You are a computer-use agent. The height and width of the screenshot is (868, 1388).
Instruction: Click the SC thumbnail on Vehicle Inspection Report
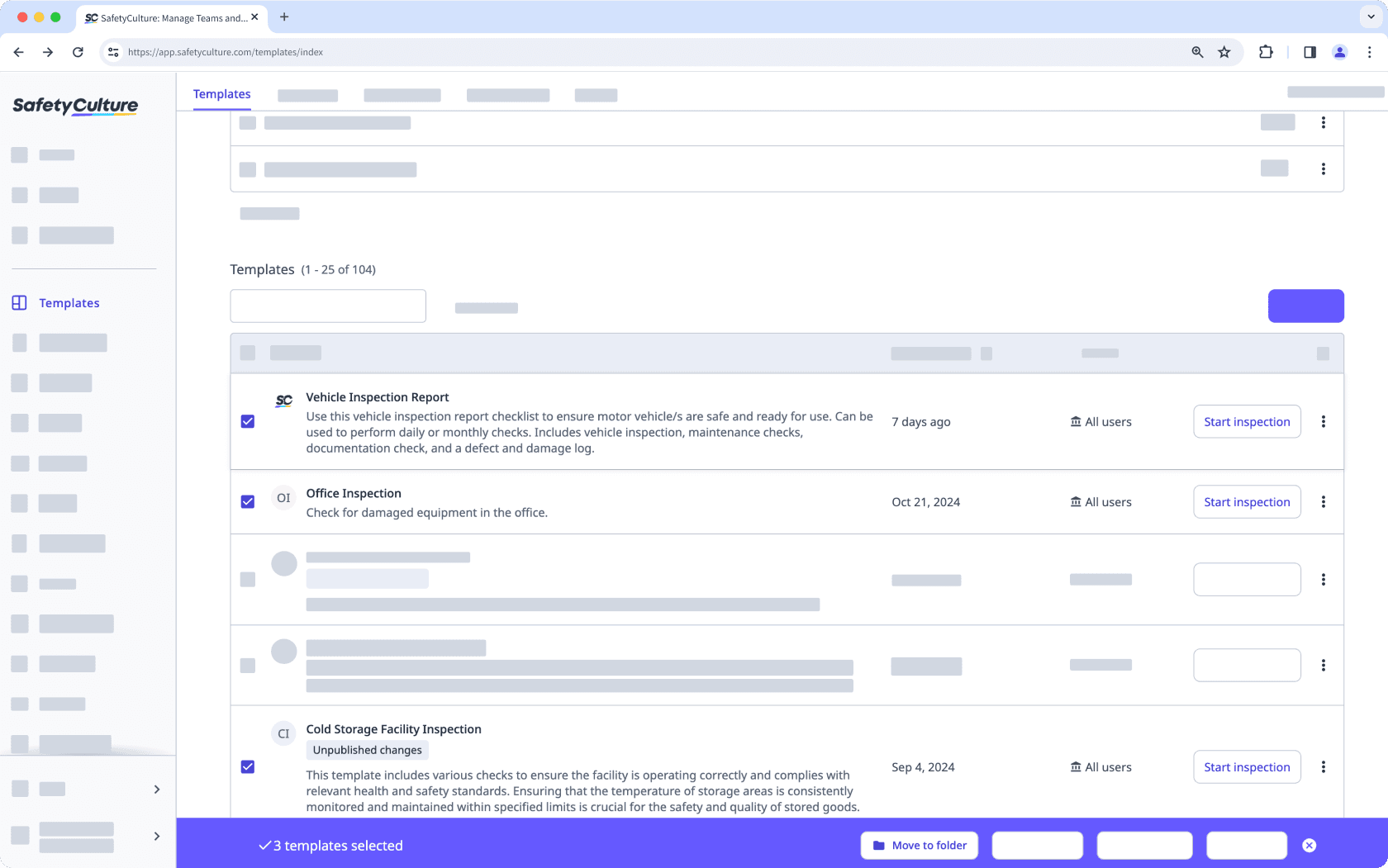coord(283,401)
